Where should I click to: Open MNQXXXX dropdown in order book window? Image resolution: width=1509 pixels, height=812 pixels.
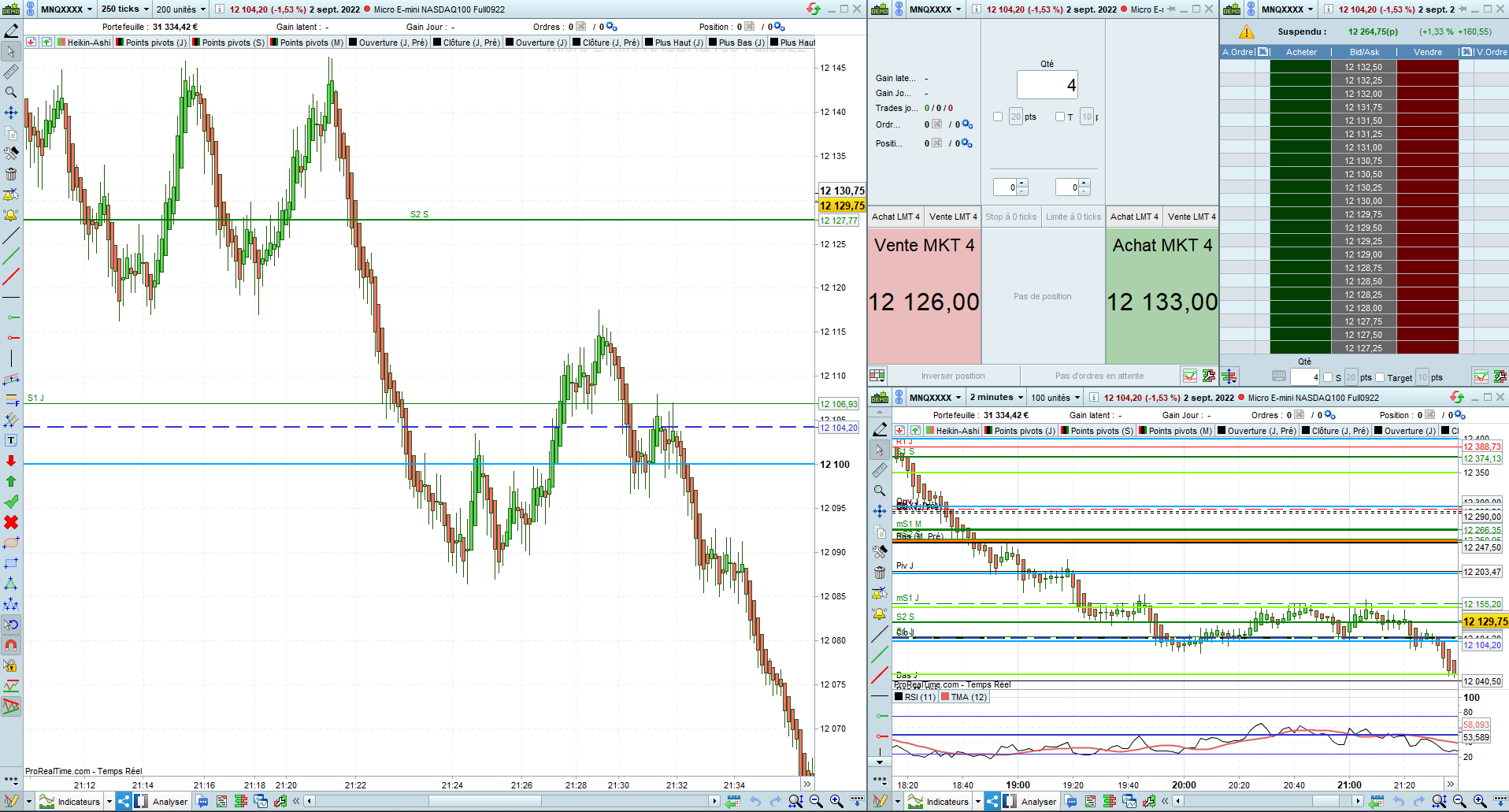click(x=1288, y=9)
